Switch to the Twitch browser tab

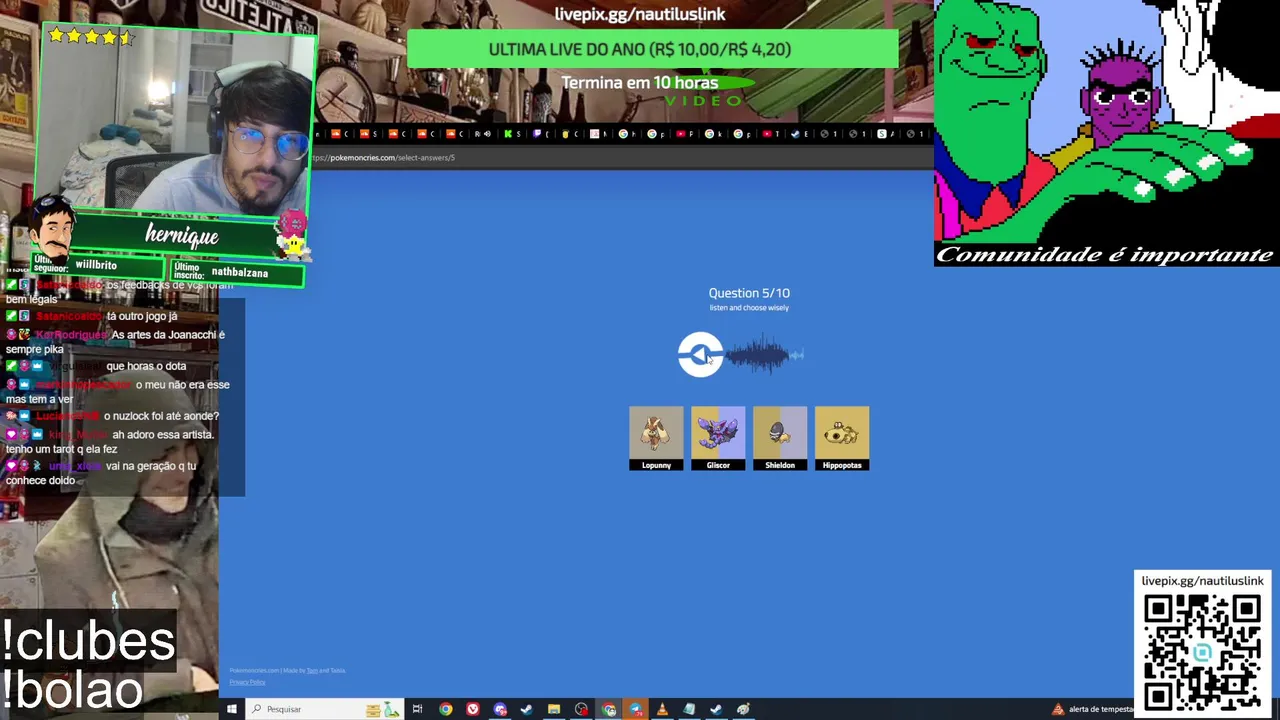tap(540, 134)
